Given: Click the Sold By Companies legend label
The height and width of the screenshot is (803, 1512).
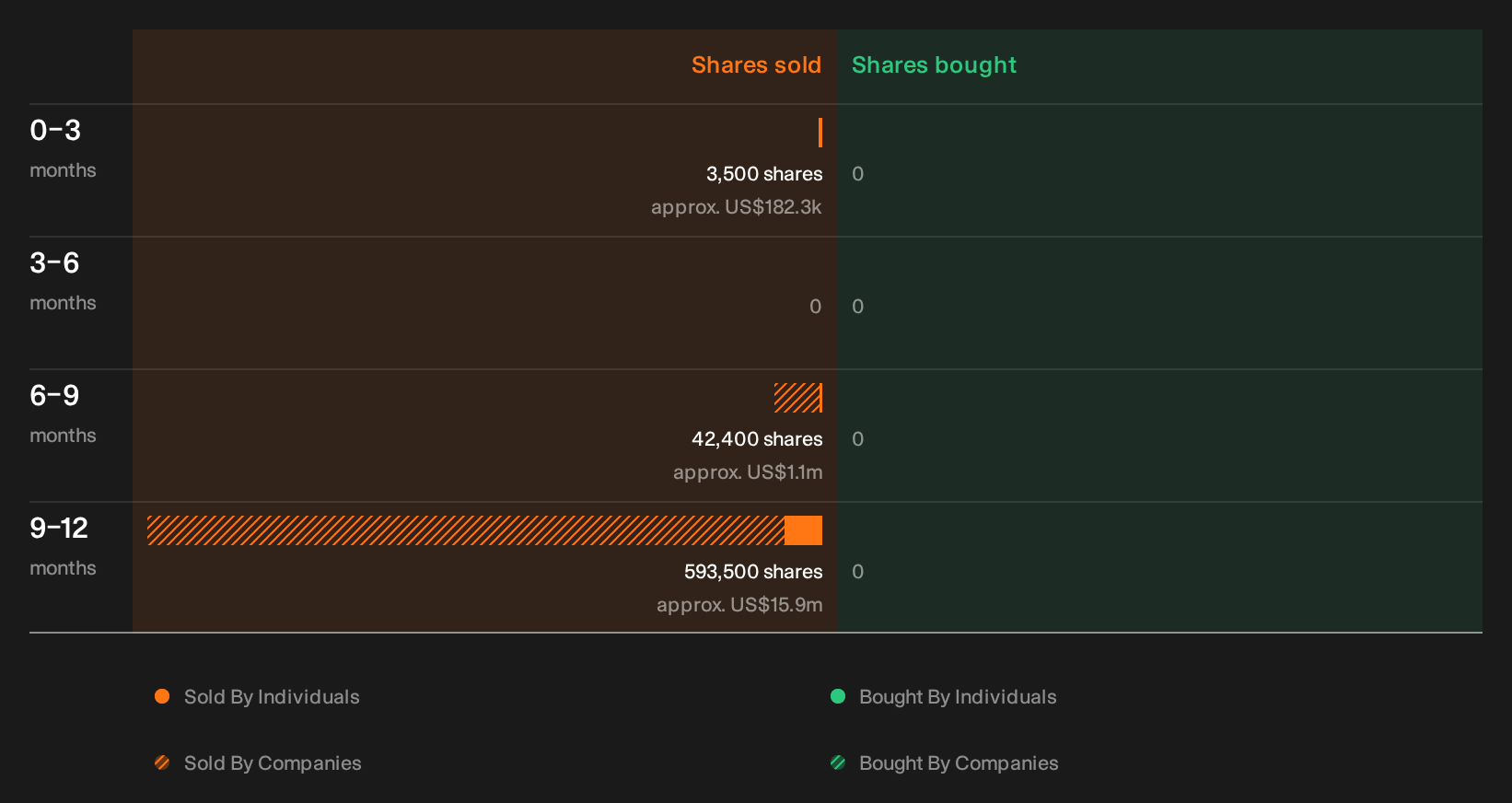Looking at the screenshot, I should click(273, 763).
